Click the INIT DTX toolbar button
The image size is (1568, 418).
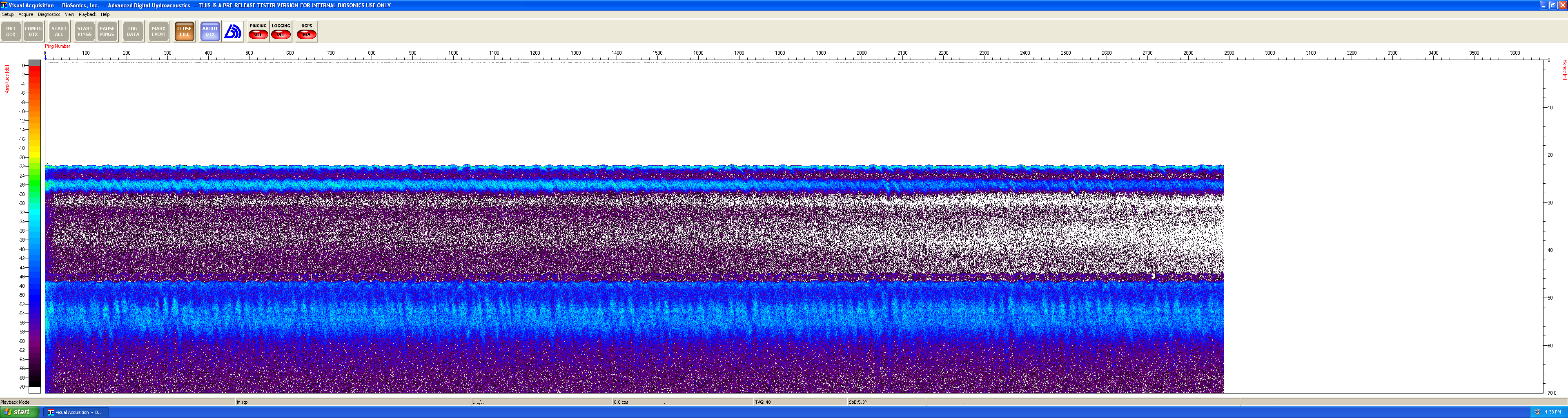(x=11, y=32)
